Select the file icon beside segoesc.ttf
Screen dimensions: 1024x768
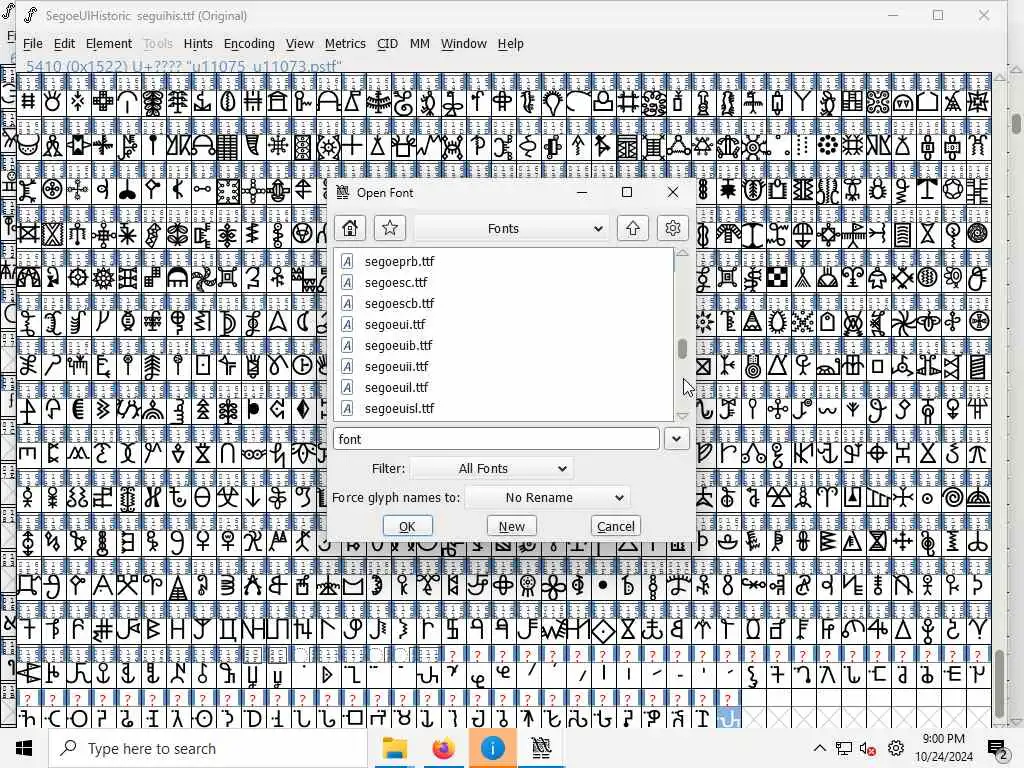(x=347, y=282)
